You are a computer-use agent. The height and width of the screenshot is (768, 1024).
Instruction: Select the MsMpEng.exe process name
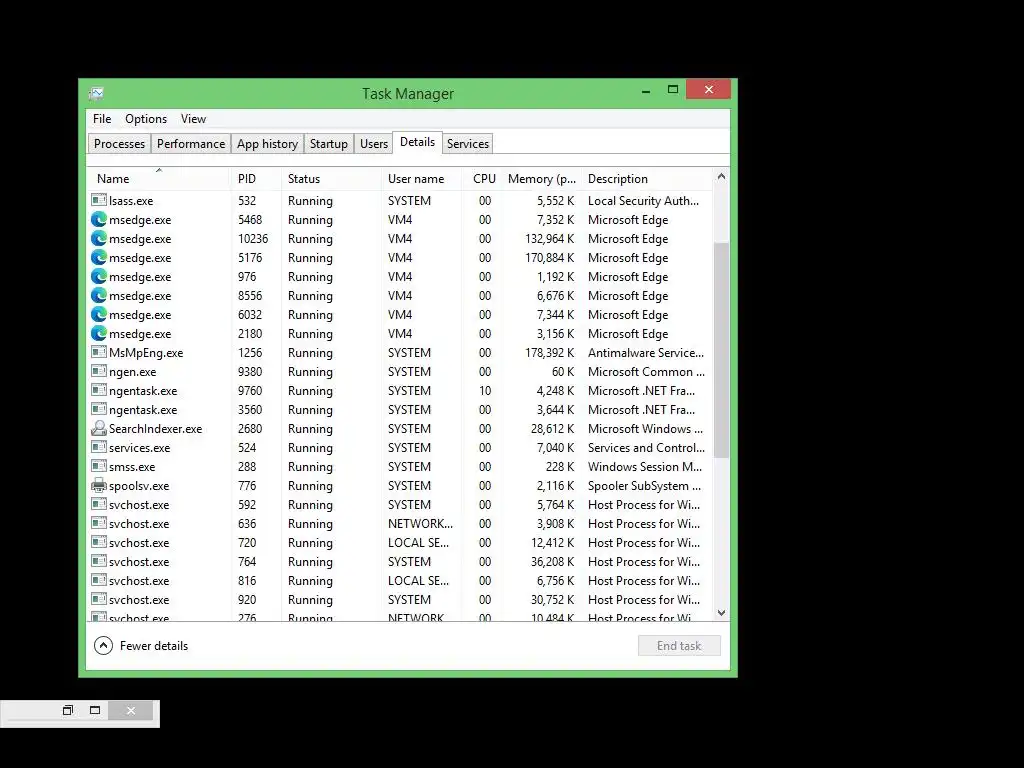(x=146, y=353)
